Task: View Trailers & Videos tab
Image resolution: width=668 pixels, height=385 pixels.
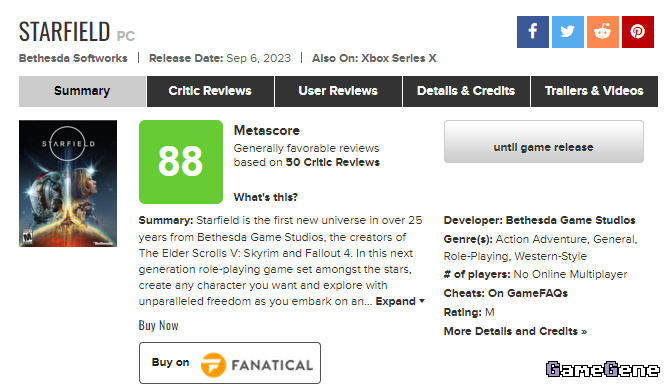Action: pos(594,91)
